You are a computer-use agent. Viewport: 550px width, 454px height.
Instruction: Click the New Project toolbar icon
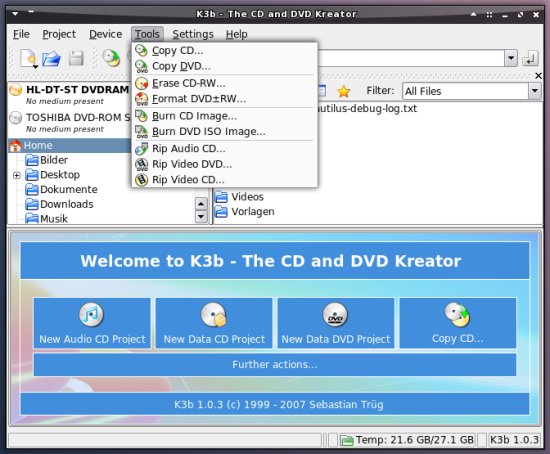point(29,58)
